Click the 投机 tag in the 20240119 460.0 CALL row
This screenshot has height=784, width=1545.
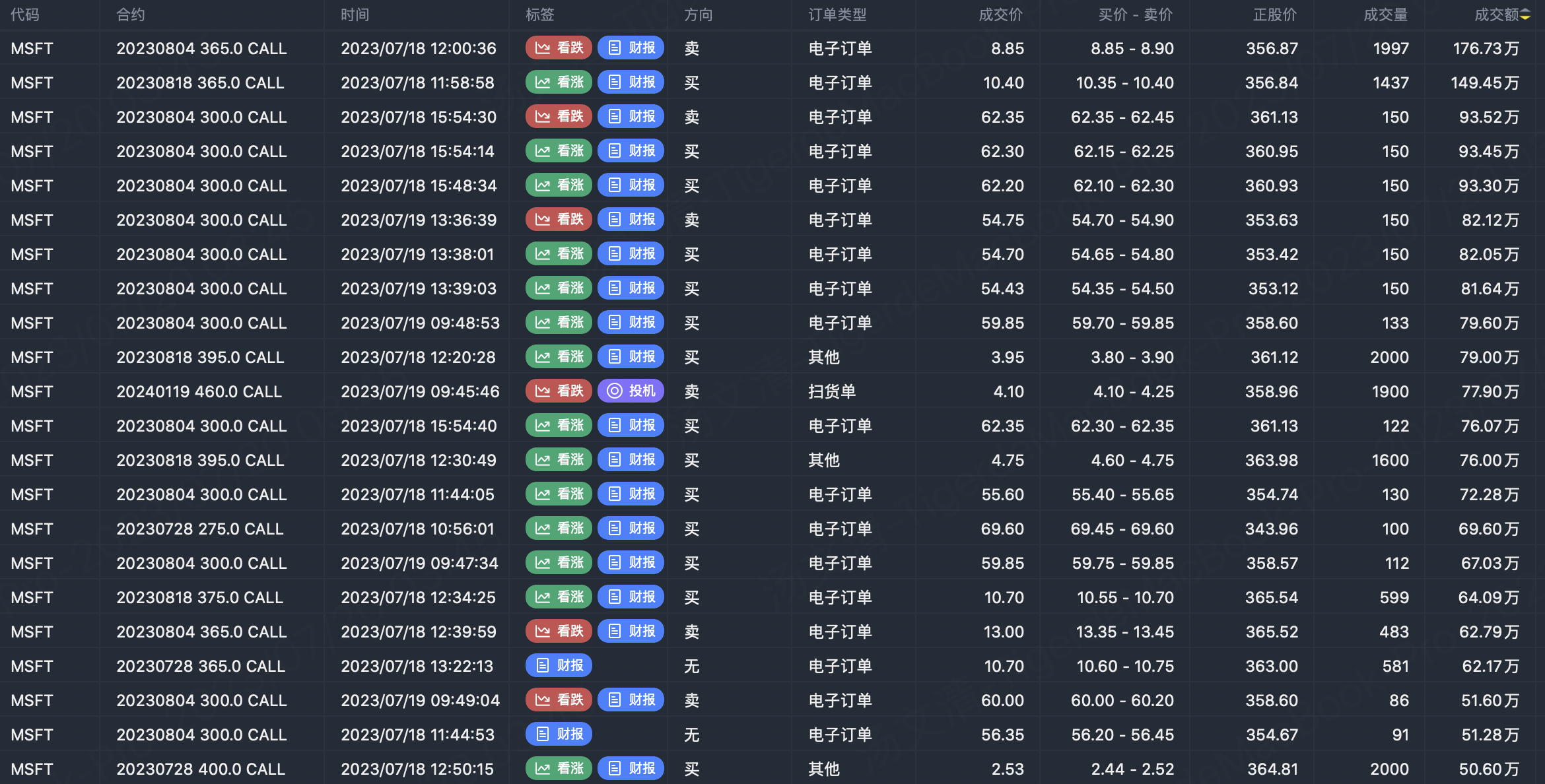point(631,391)
